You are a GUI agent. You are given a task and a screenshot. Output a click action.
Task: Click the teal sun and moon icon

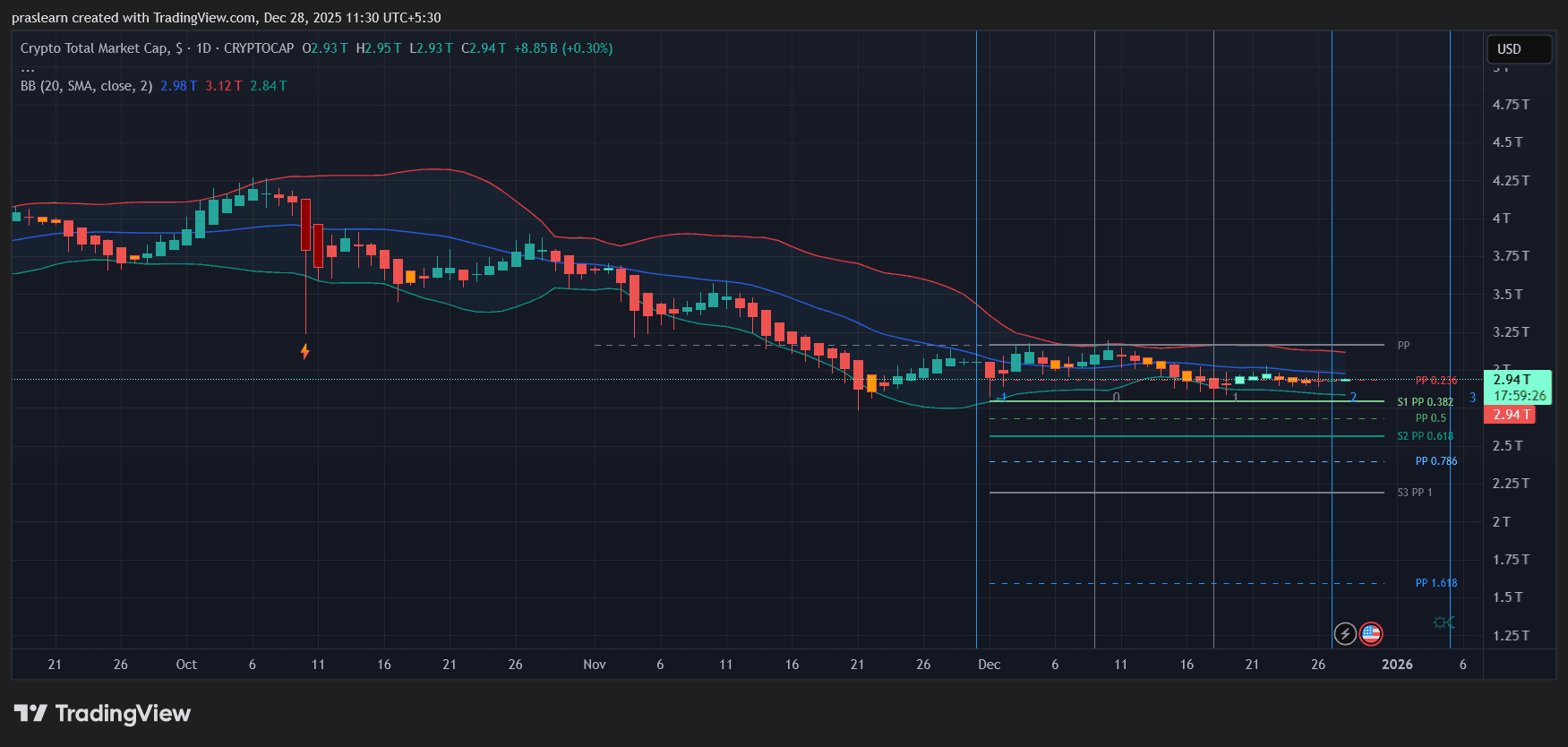click(x=1444, y=622)
